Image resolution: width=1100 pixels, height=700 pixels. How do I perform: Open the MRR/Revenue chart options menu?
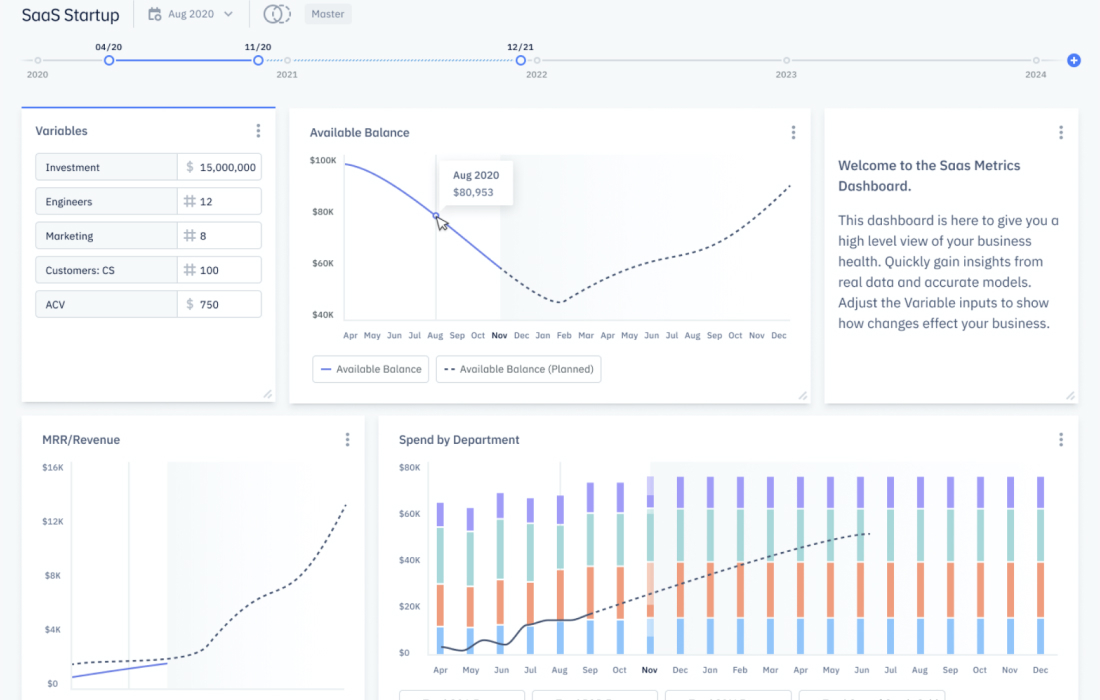pyautogui.click(x=347, y=439)
